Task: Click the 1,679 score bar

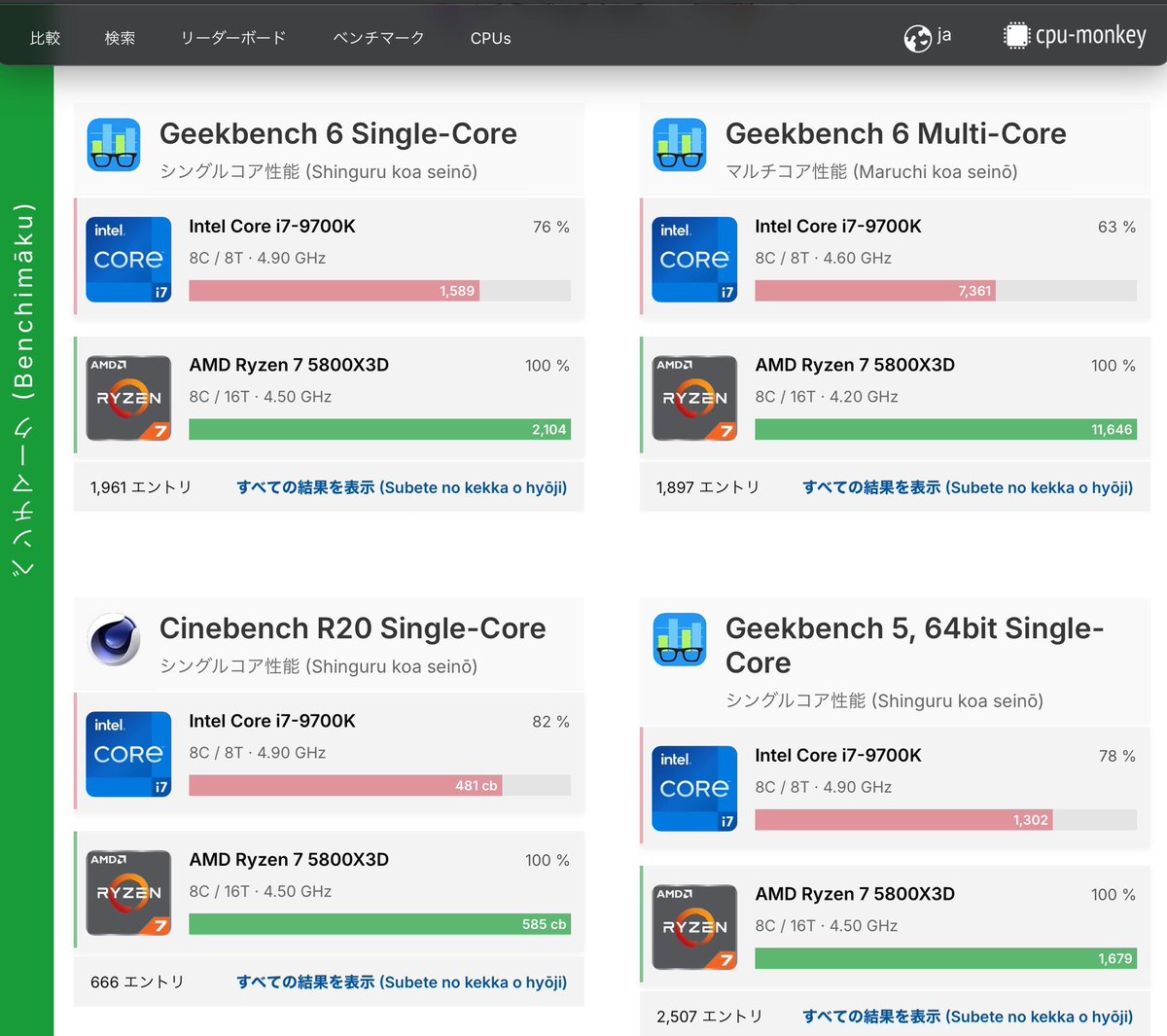Action: tap(945, 958)
